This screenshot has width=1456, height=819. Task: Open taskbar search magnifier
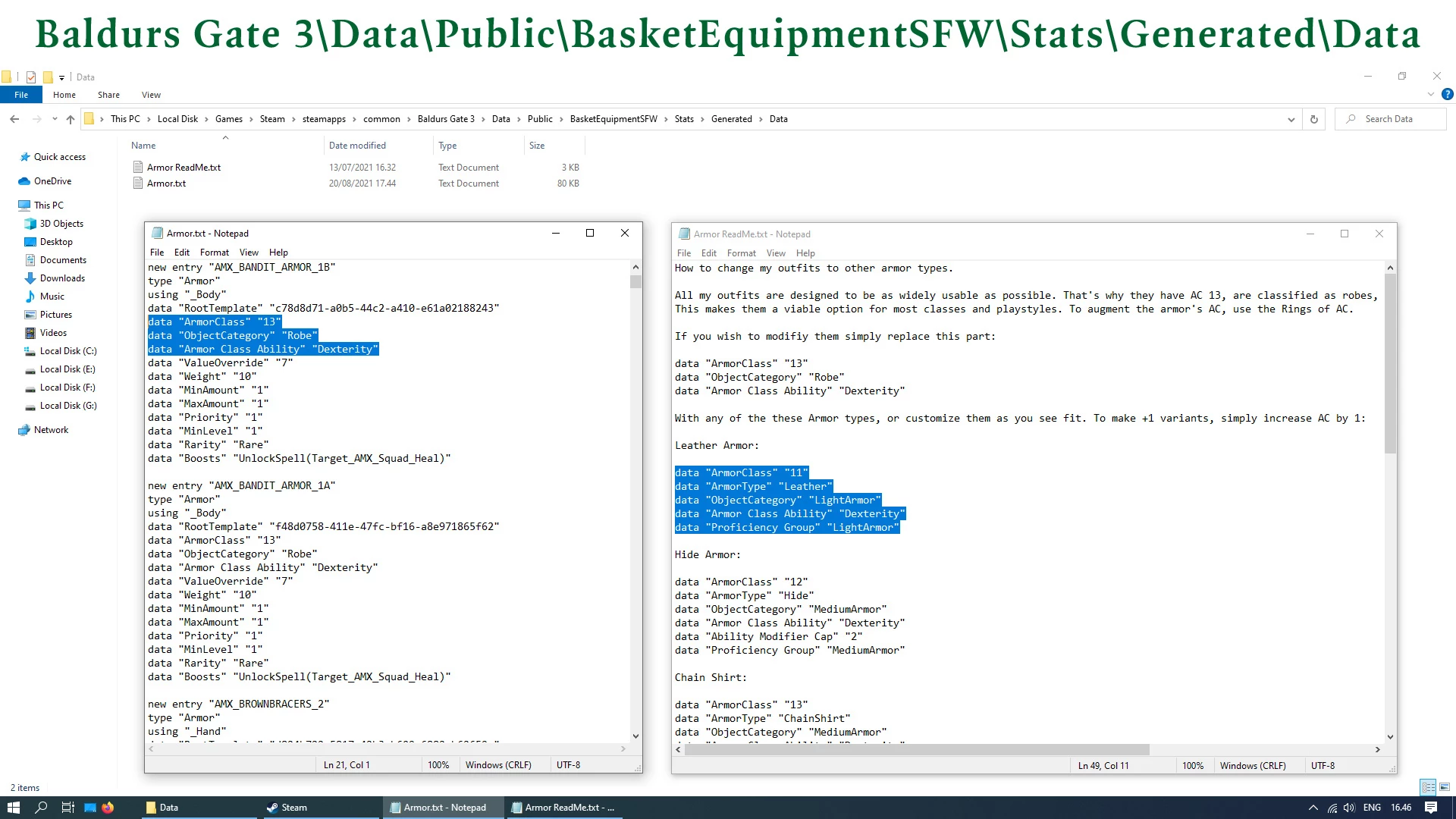(41, 808)
